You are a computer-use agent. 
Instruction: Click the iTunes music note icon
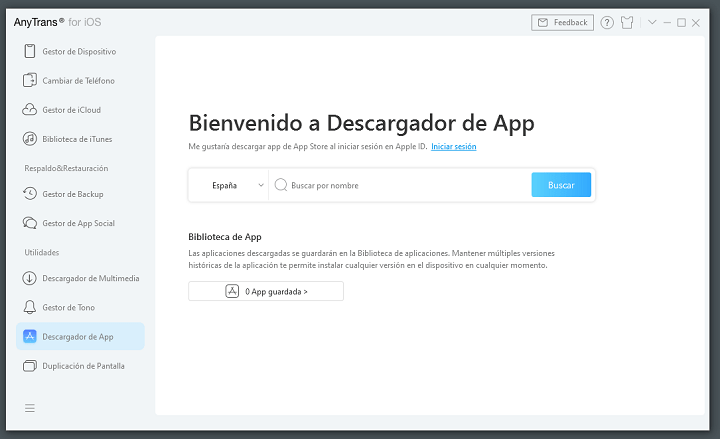pos(30,139)
